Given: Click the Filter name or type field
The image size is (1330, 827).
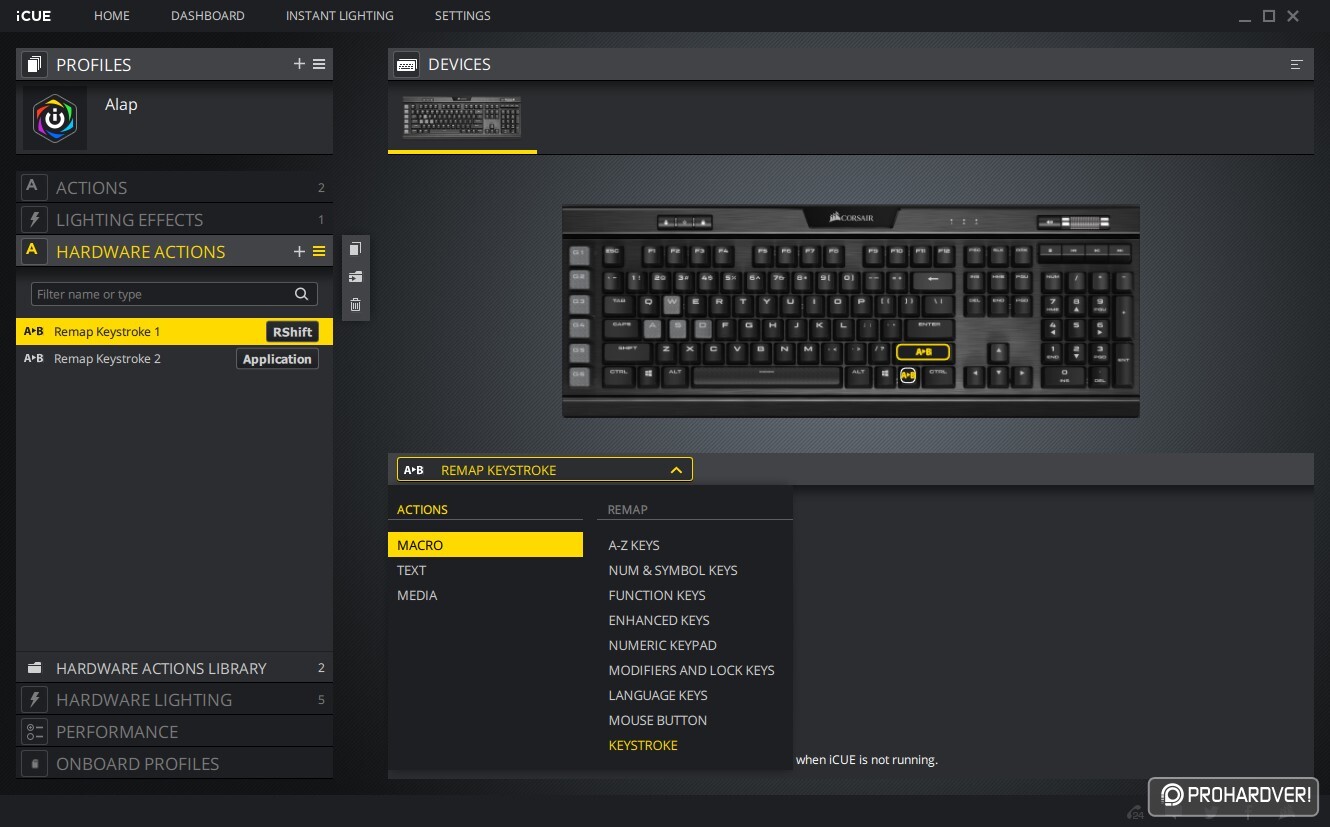Looking at the screenshot, I should click(174, 294).
